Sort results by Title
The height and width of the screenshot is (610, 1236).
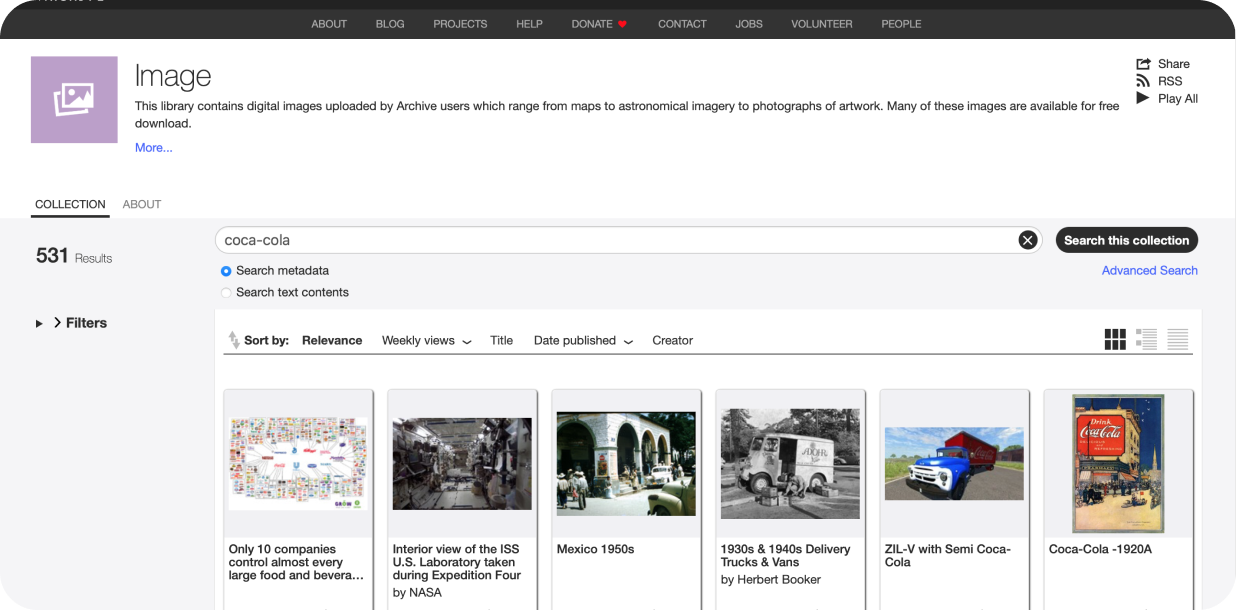(501, 341)
